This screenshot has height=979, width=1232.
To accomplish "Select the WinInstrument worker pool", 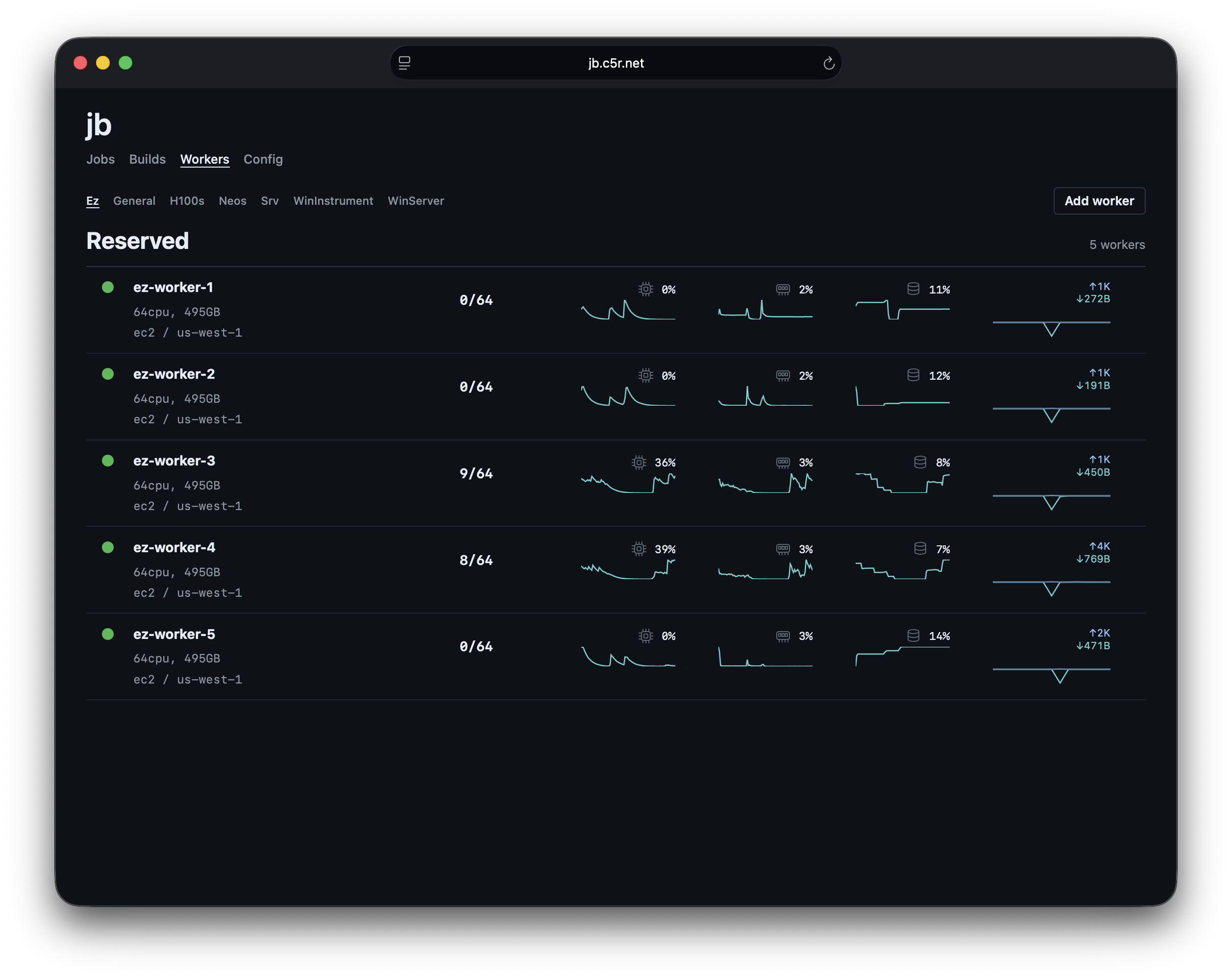I will pyautogui.click(x=333, y=201).
